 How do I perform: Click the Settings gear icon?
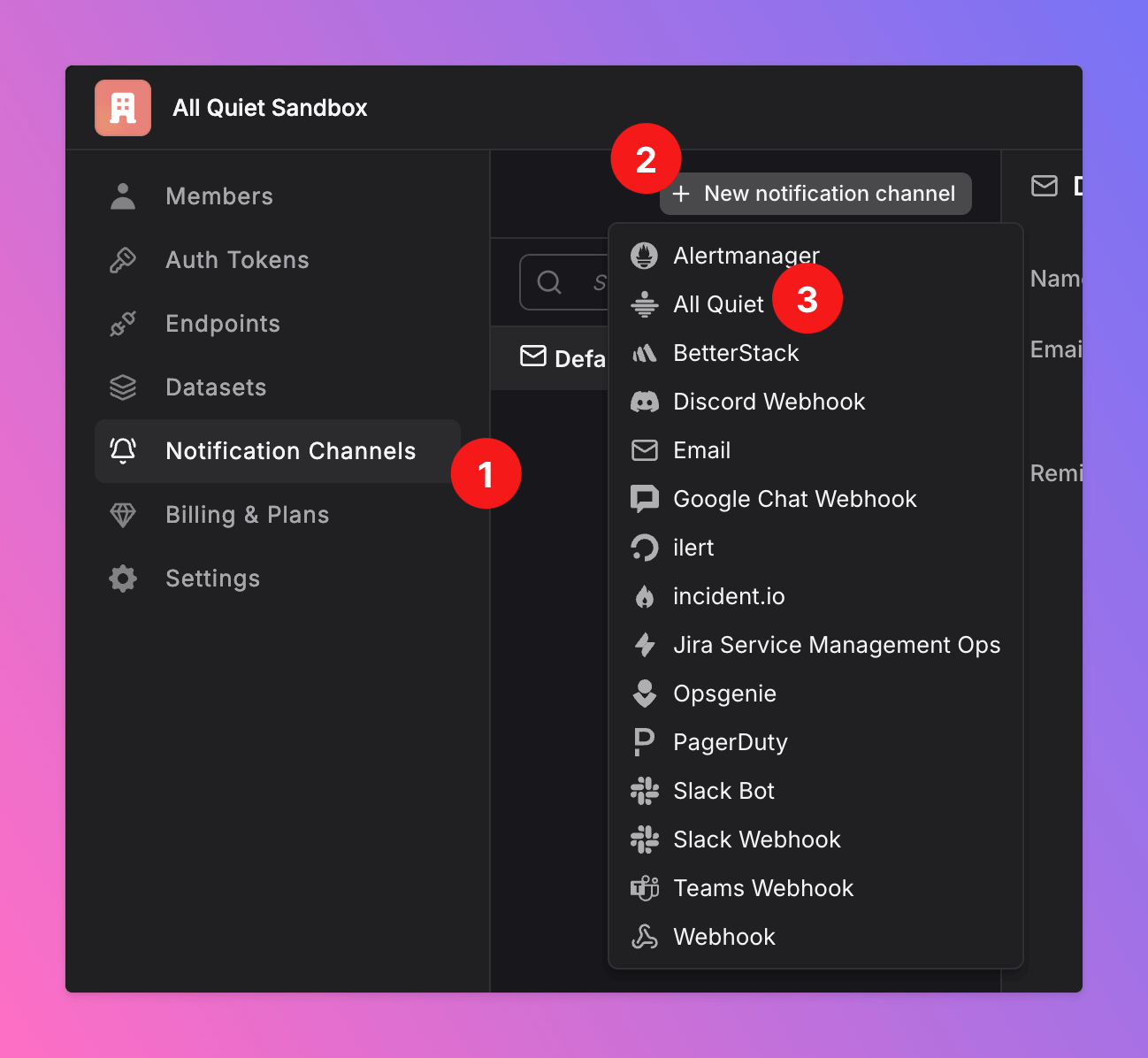click(123, 579)
